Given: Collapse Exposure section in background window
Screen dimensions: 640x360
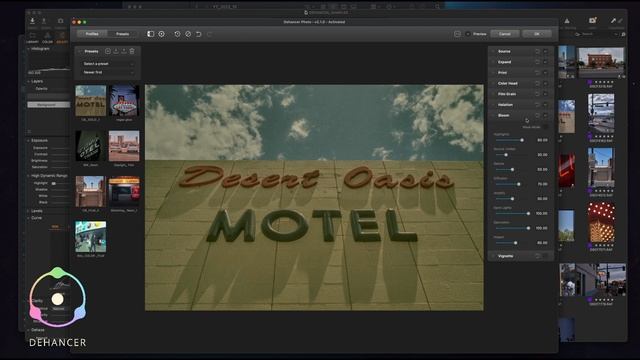Looking at the screenshot, I should click(x=29, y=141).
